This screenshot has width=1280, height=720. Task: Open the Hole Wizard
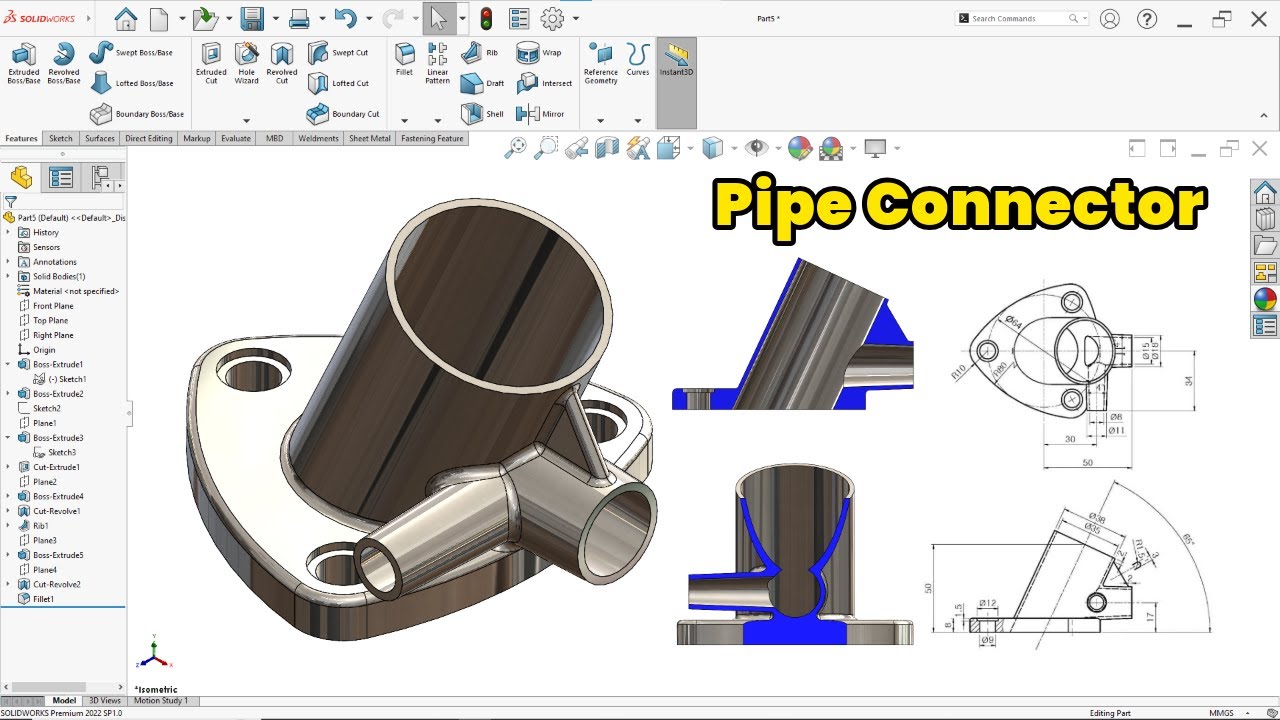pos(246,63)
